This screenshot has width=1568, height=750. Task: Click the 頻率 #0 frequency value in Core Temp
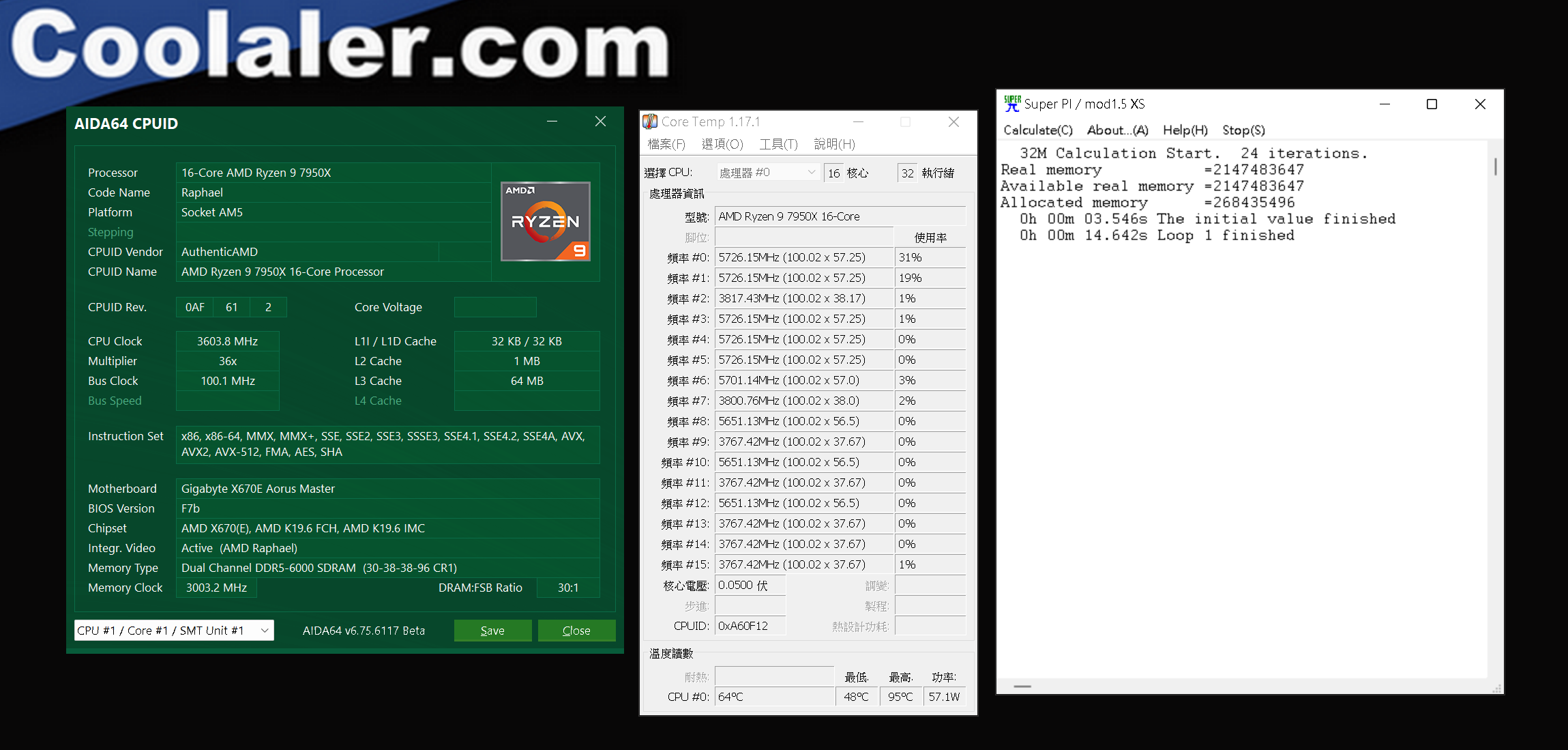[x=803, y=257]
